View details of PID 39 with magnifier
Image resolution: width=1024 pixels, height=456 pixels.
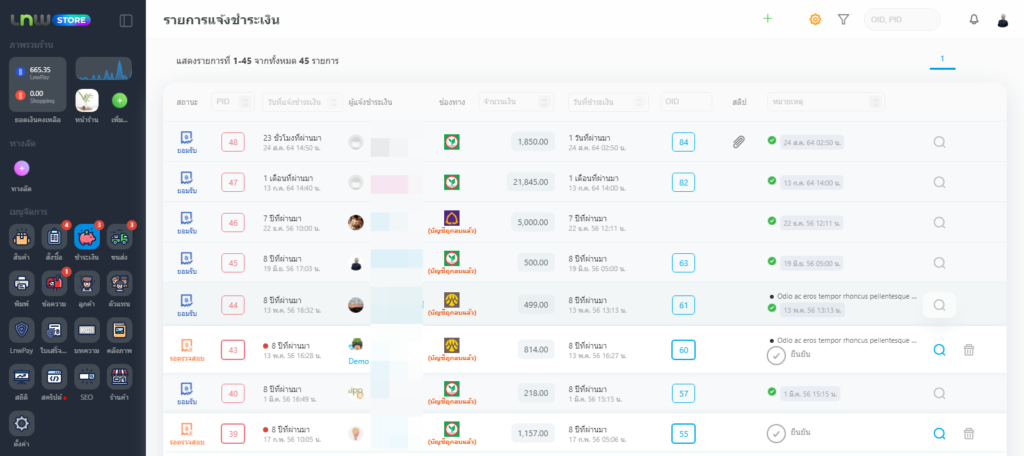tap(939, 433)
